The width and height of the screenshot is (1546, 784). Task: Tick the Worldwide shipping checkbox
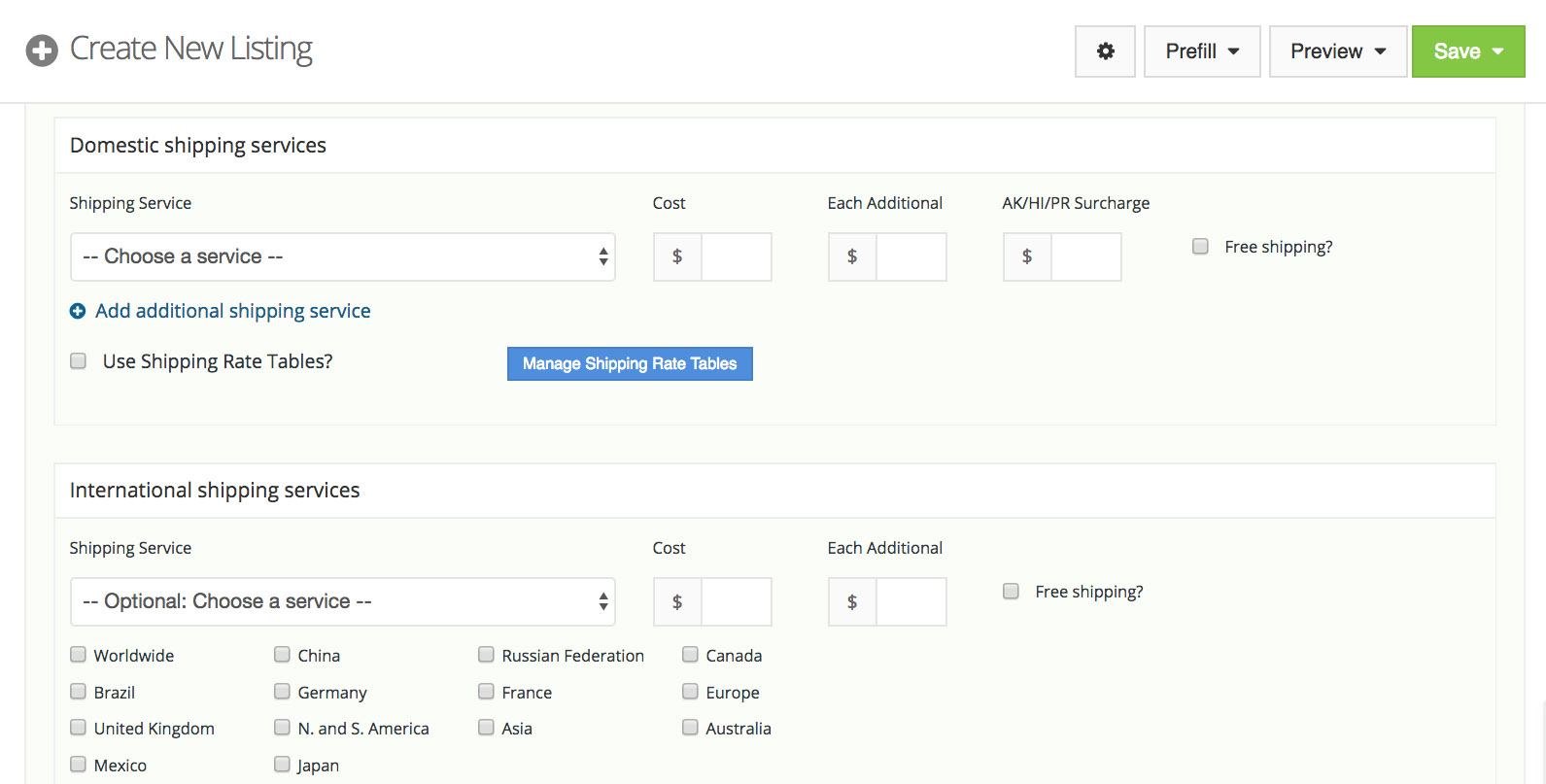coord(79,655)
